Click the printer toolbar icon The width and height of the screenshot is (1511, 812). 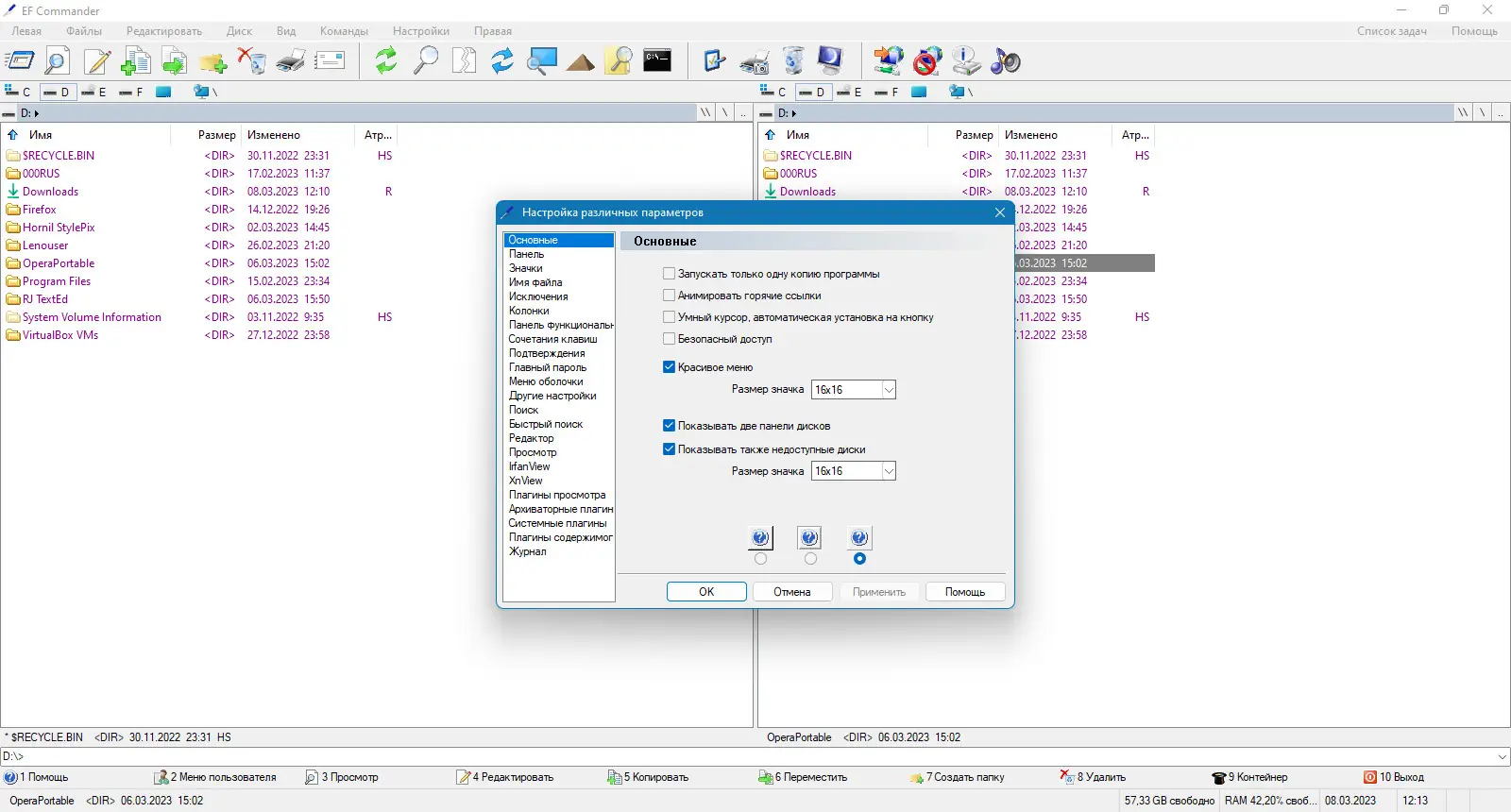point(291,61)
